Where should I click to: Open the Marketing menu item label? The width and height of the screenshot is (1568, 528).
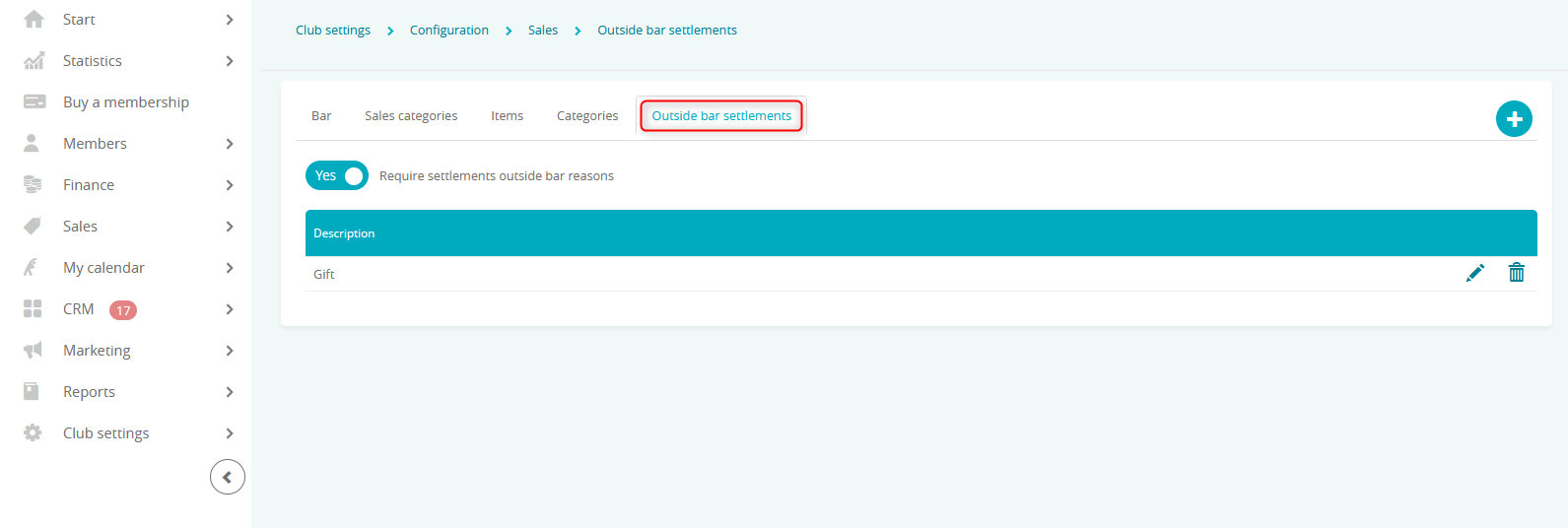click(x=97, y=350)
